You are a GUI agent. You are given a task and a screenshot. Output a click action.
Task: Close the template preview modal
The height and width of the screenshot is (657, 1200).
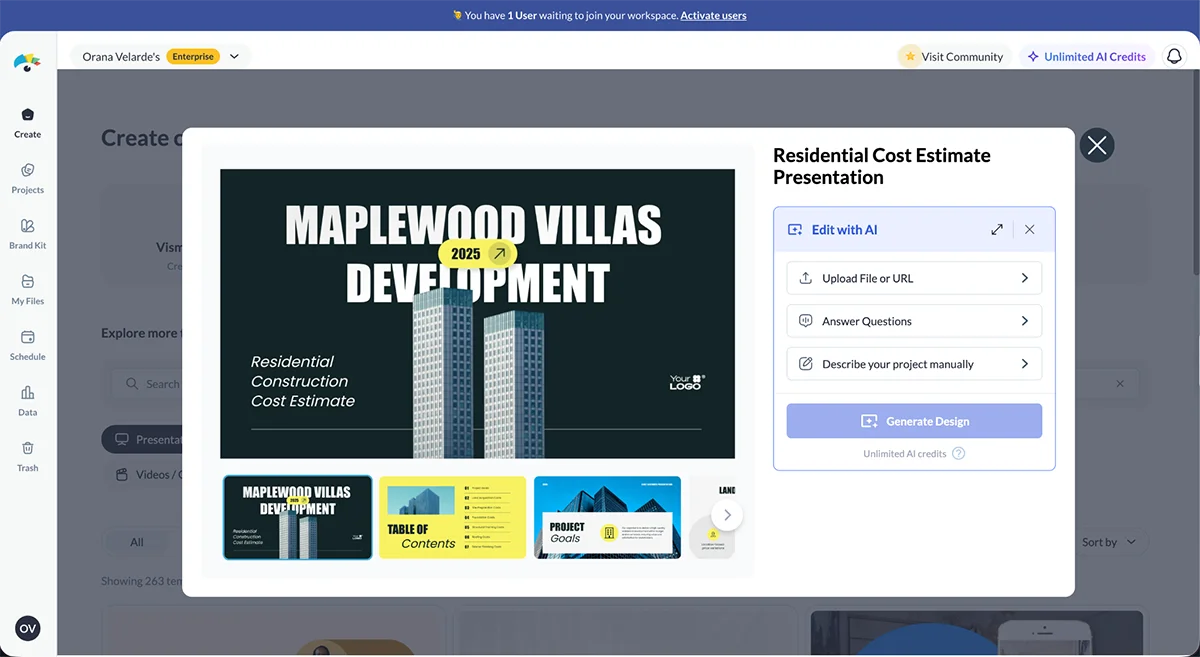[1097, 146]
